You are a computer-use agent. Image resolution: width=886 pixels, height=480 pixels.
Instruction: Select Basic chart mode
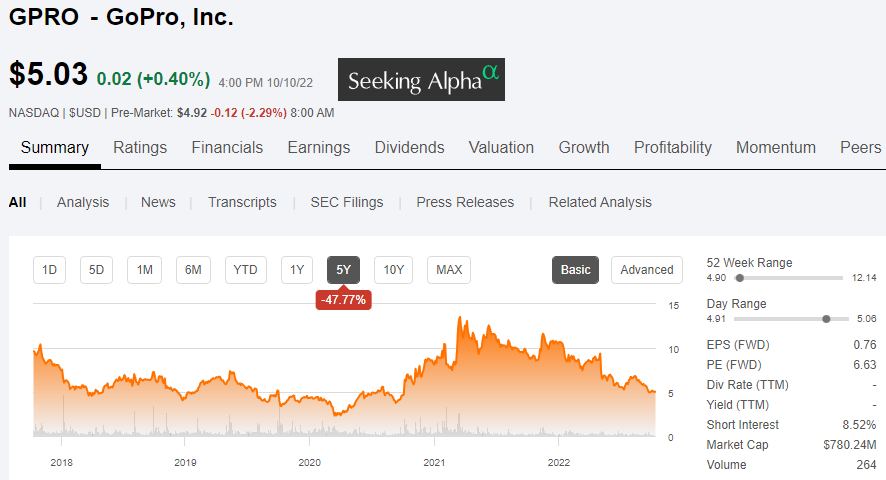[x=575, y=270]
